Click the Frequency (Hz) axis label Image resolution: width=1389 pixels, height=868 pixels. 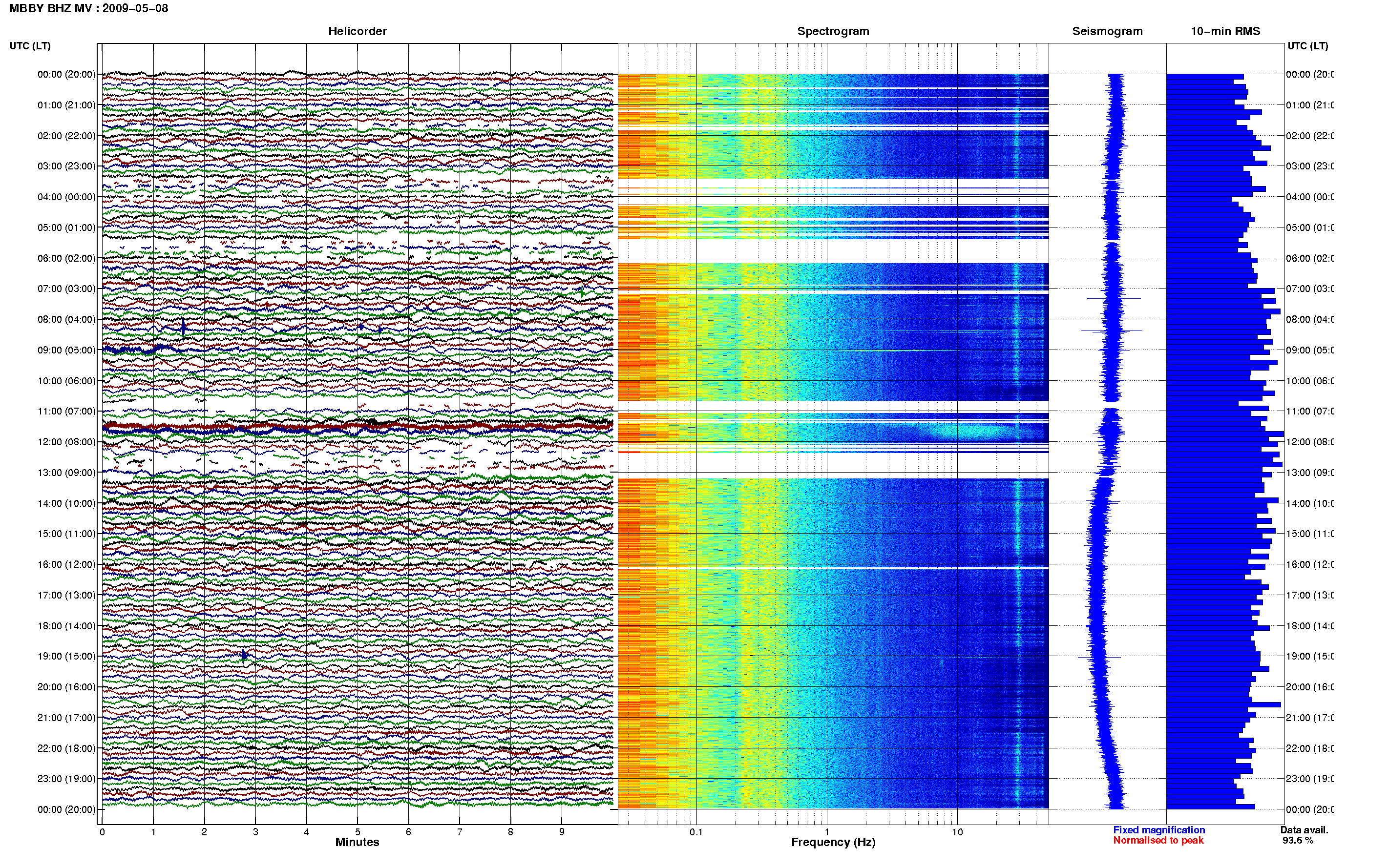point(833,842)
